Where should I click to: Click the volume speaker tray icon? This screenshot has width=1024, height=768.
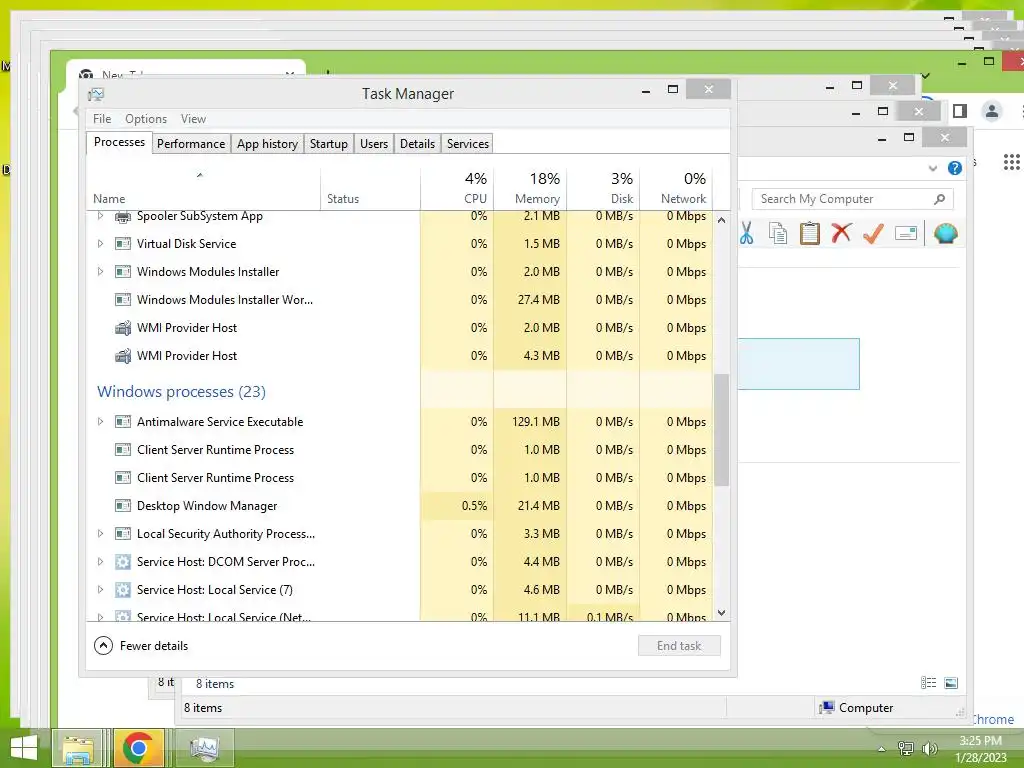(x=930, y=748)
